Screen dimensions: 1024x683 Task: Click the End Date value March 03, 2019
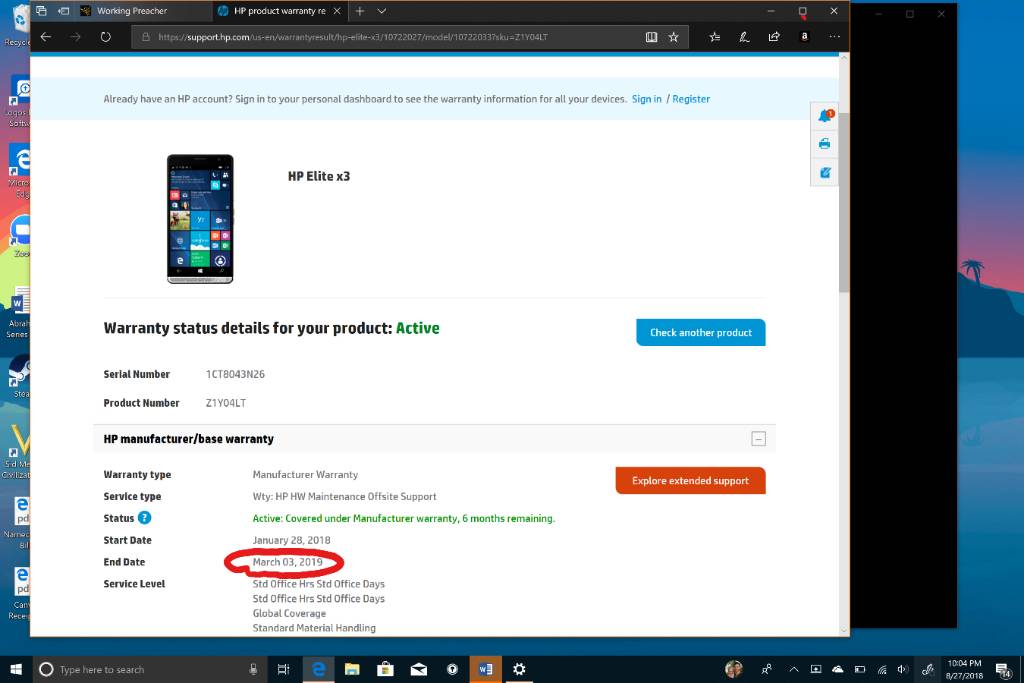pos(287,562)
